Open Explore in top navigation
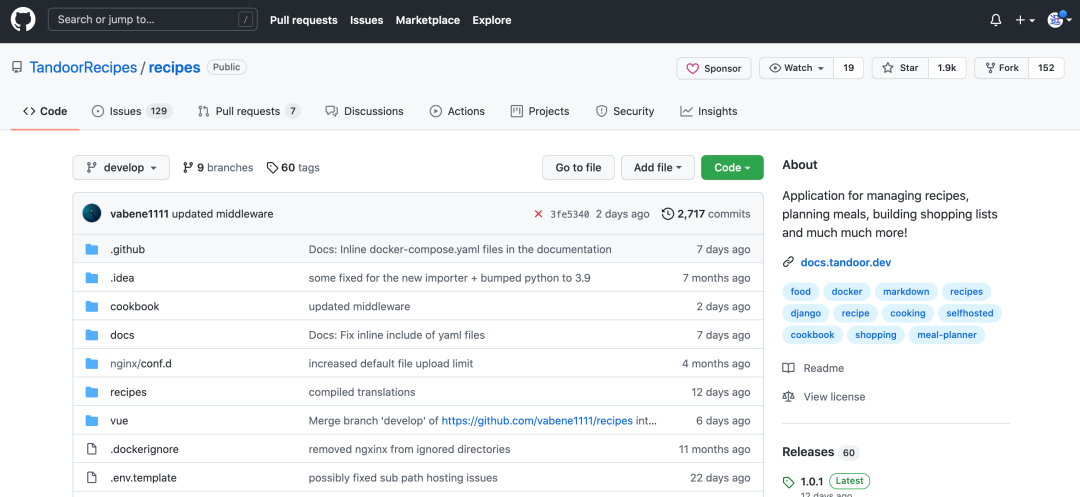The height and width of the screenshot is (497, 1080). point(492,20)
